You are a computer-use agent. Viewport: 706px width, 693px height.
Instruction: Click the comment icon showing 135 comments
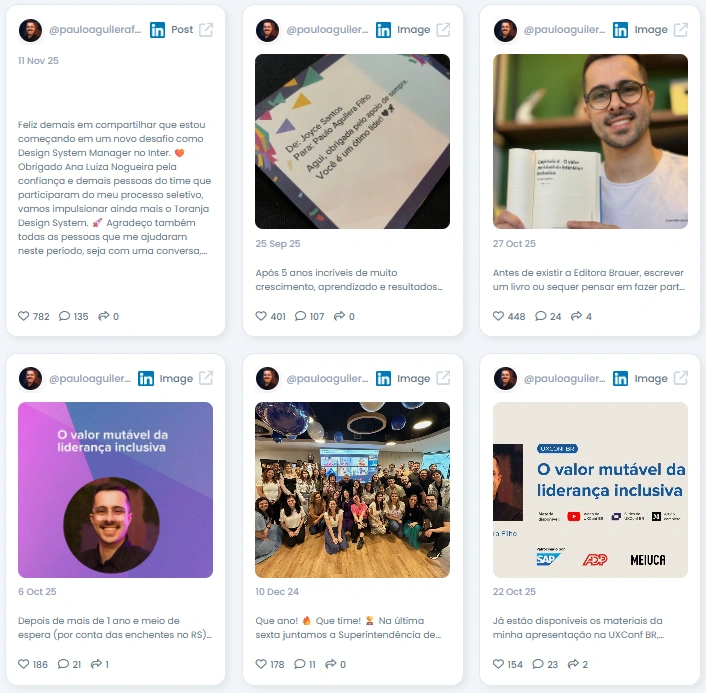(64, 316)
